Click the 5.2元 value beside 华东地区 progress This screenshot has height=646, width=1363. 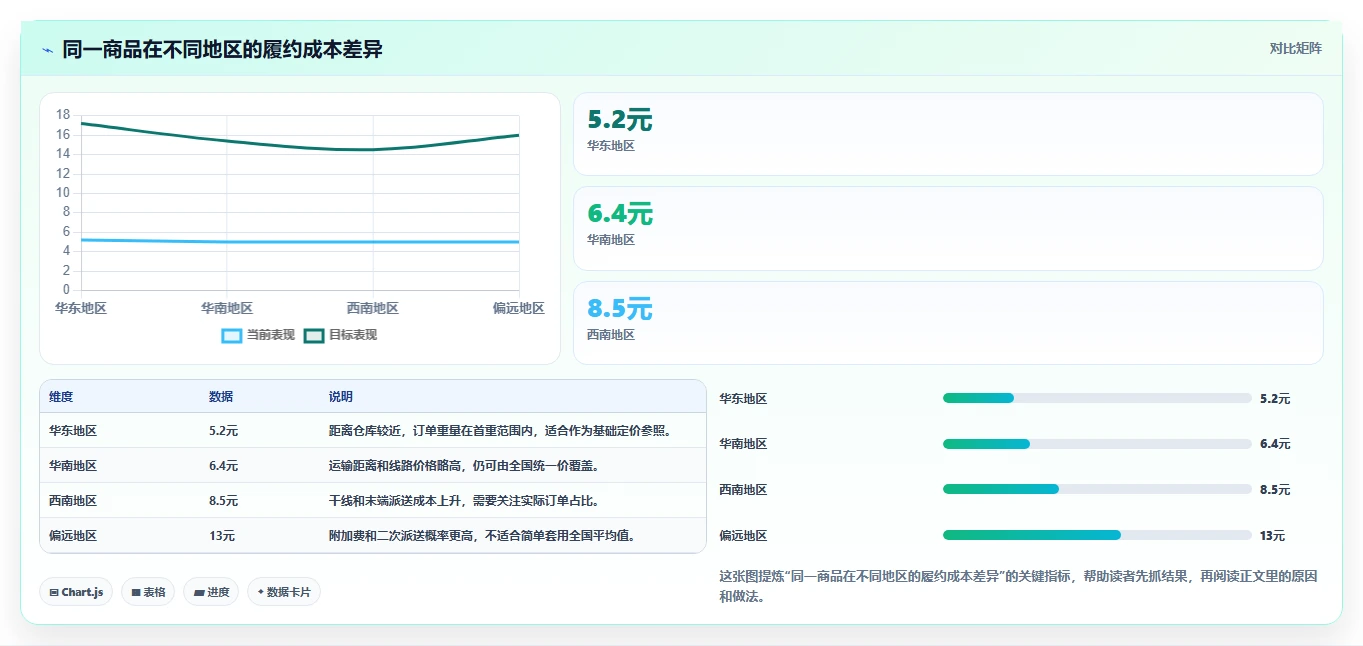1275,399
